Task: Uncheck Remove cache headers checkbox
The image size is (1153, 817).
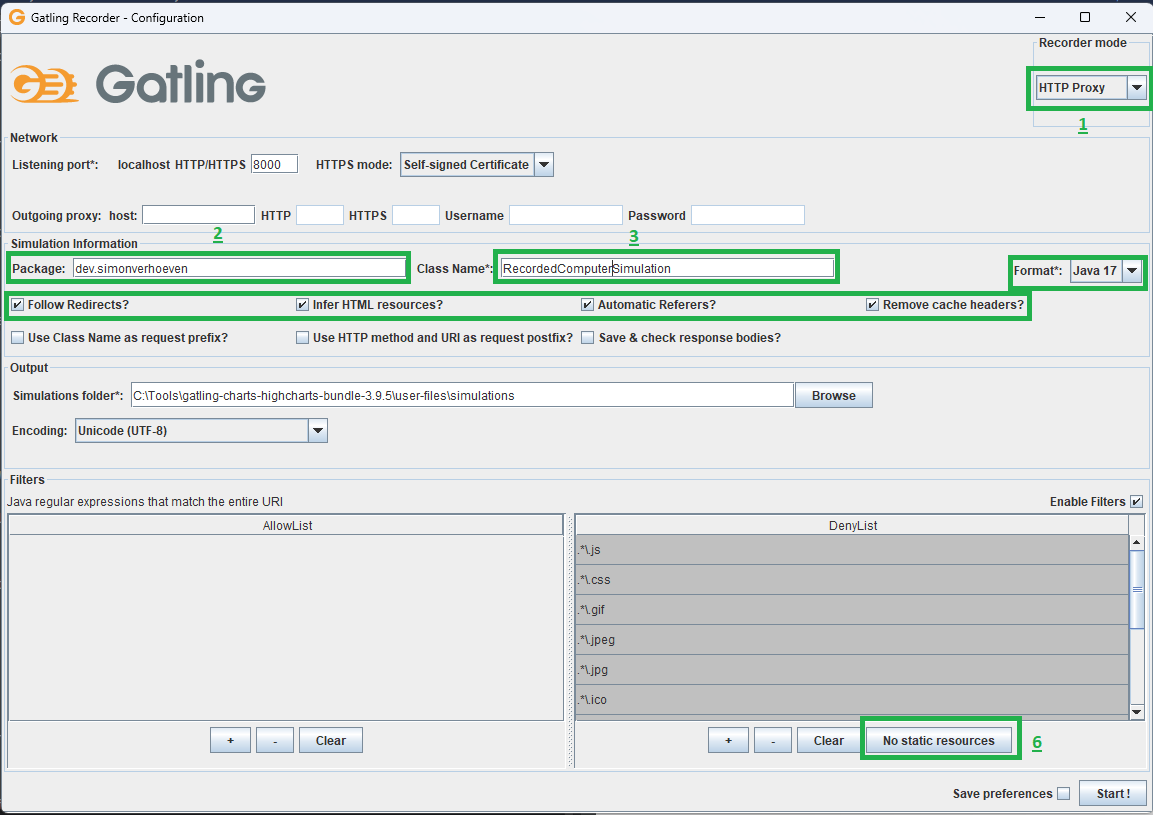Action: coord(872,304)
